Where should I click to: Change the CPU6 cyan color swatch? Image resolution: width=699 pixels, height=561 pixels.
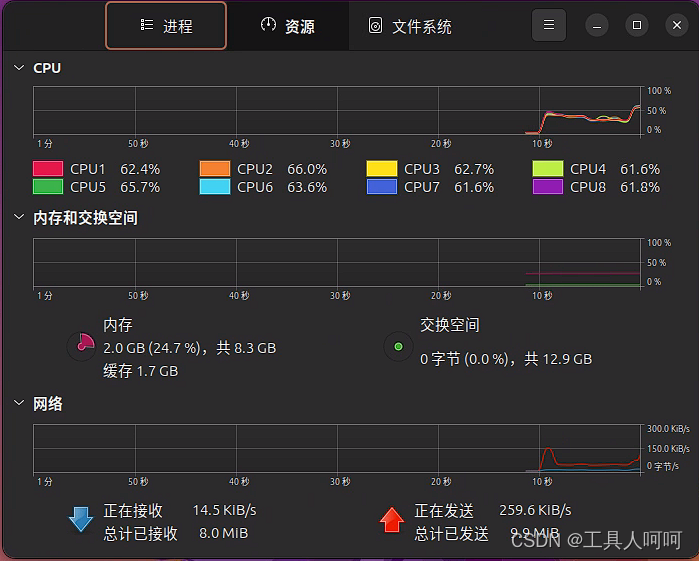[215, 186]
